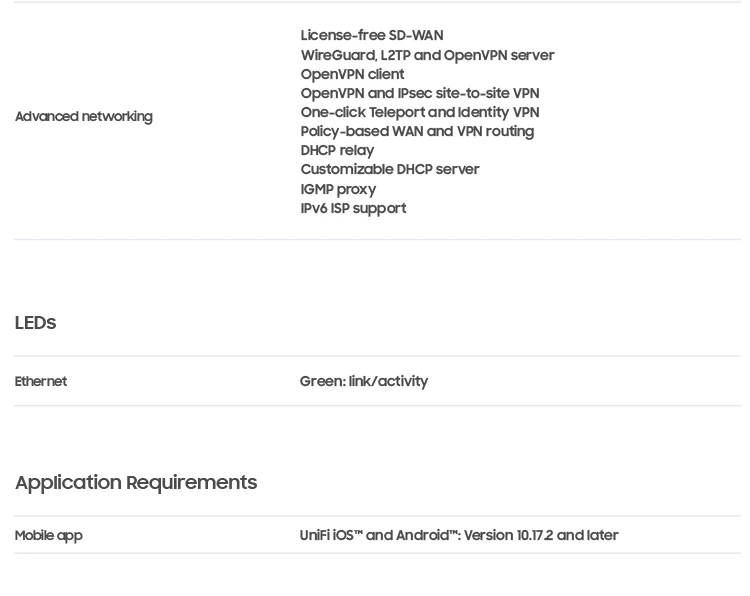This screenshot has width=750, height=596.
Task: Click WireGuard, L2TP and OpenVPN server line
Action: [427, 55]
